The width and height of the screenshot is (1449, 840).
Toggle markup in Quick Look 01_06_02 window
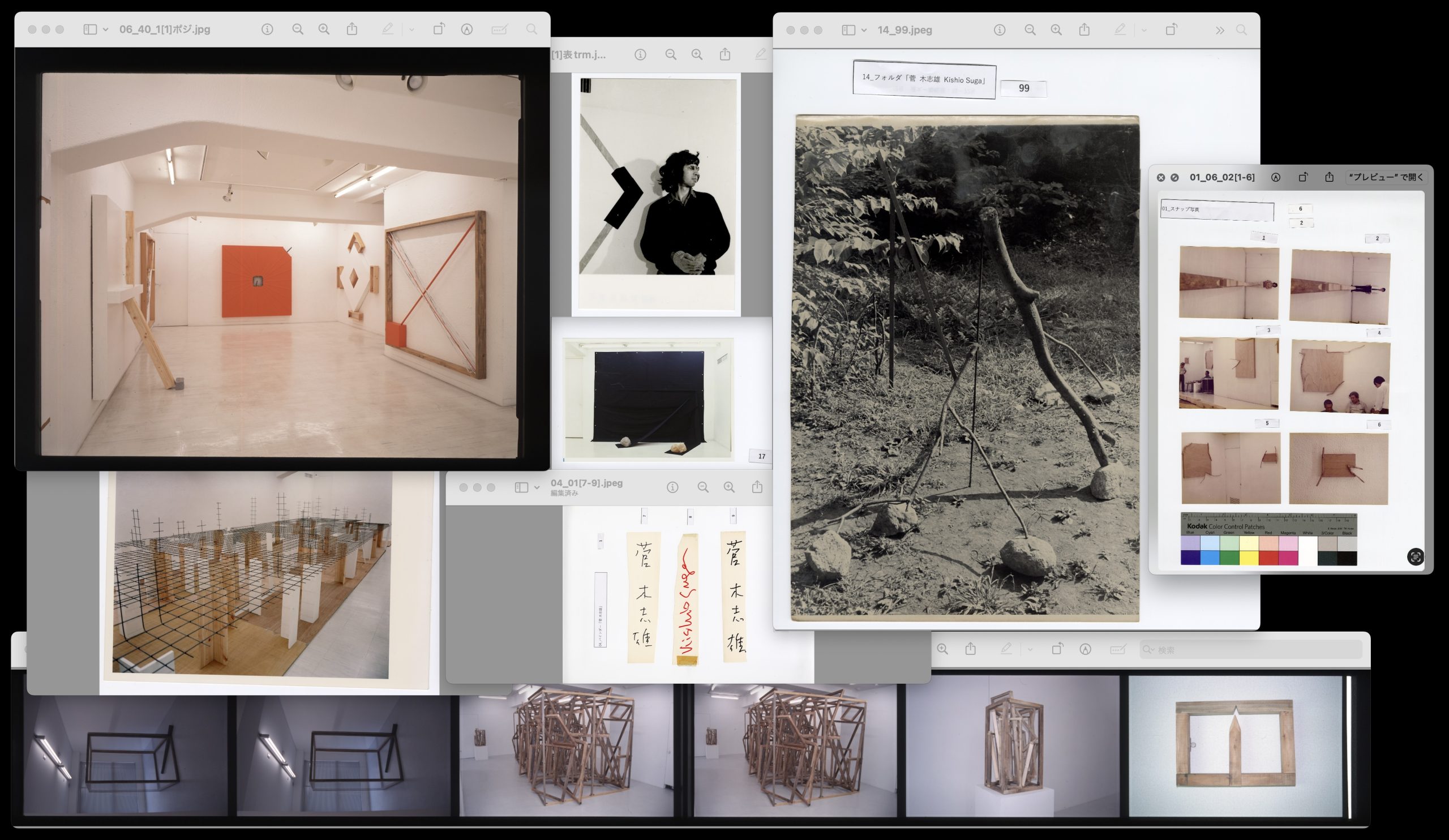coord(1275,178)
